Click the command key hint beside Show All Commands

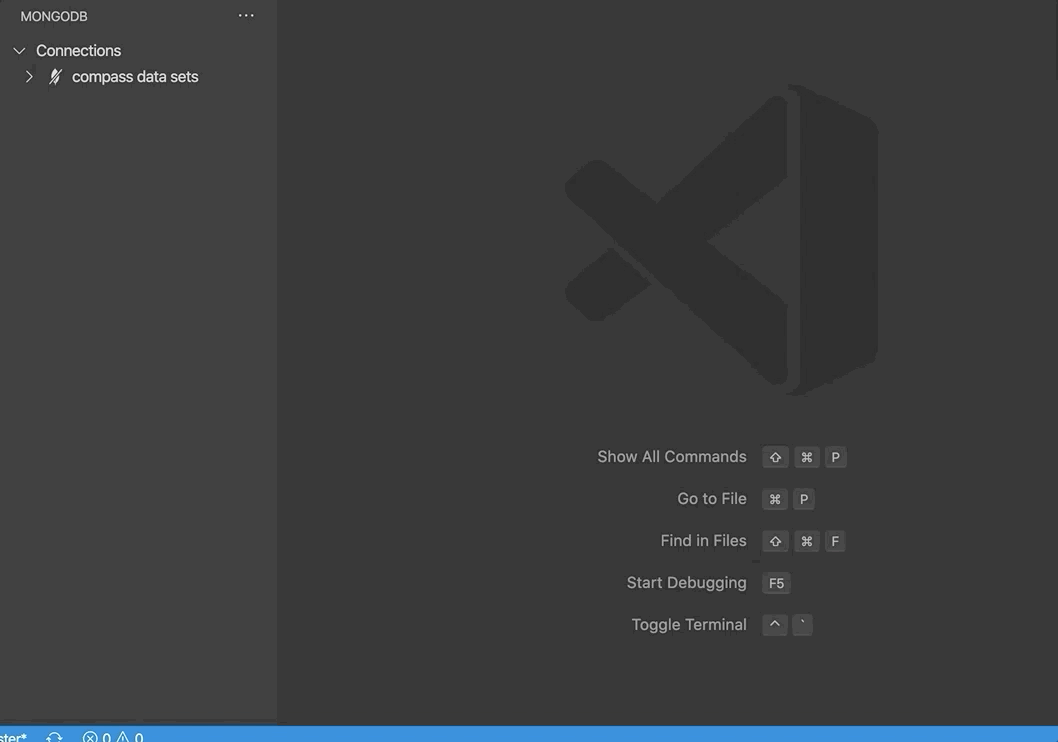coord(806,457)
